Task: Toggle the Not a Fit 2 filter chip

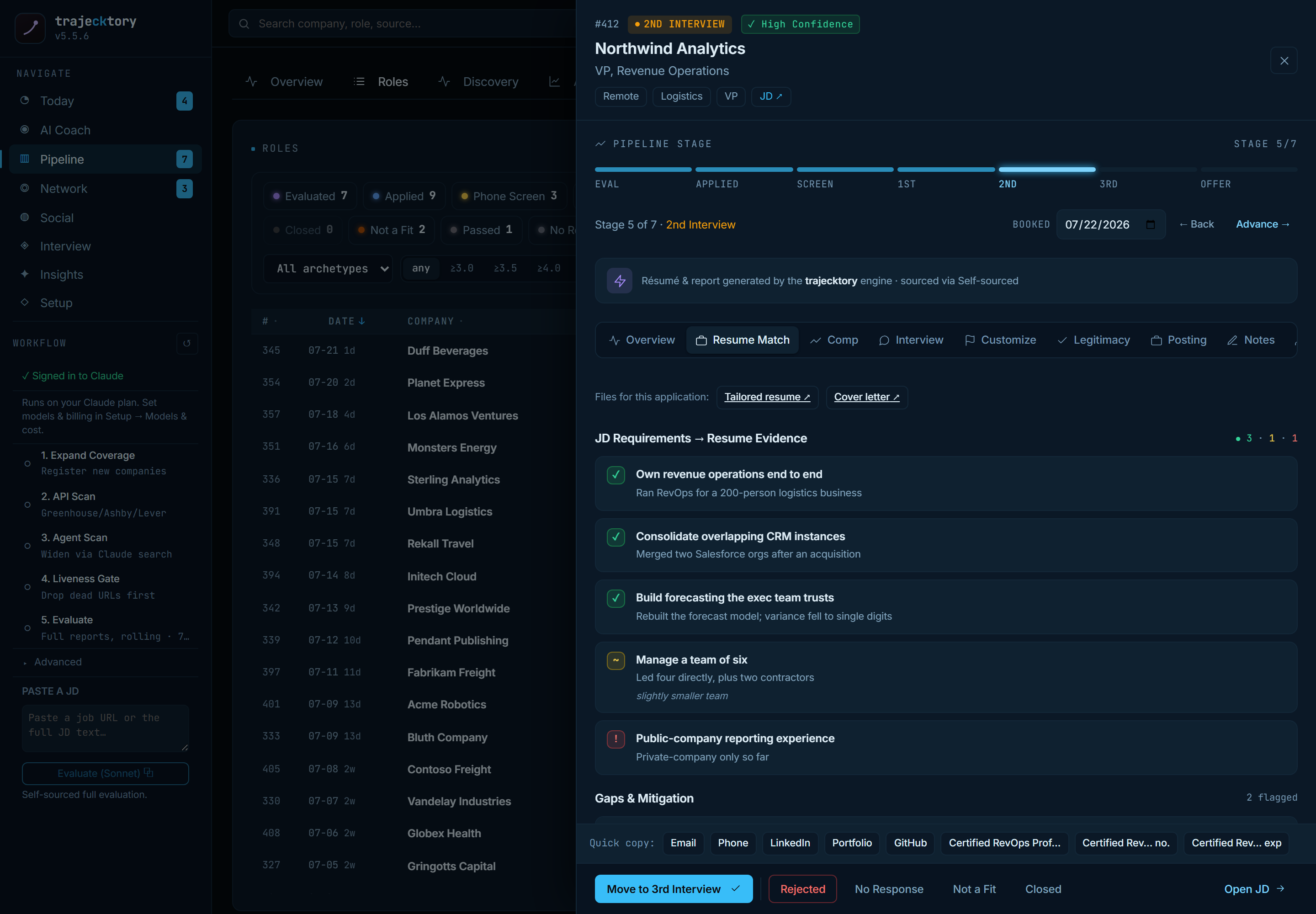Action: click(x=391, y=230)
